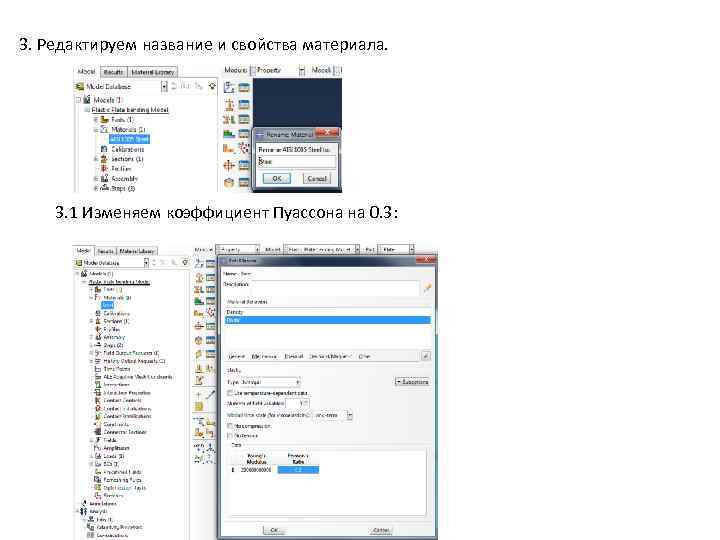720x540 pixels.
Task: Click the Create Datum Axis line icon
Action: pyautogui.click(x=210, y=394)
